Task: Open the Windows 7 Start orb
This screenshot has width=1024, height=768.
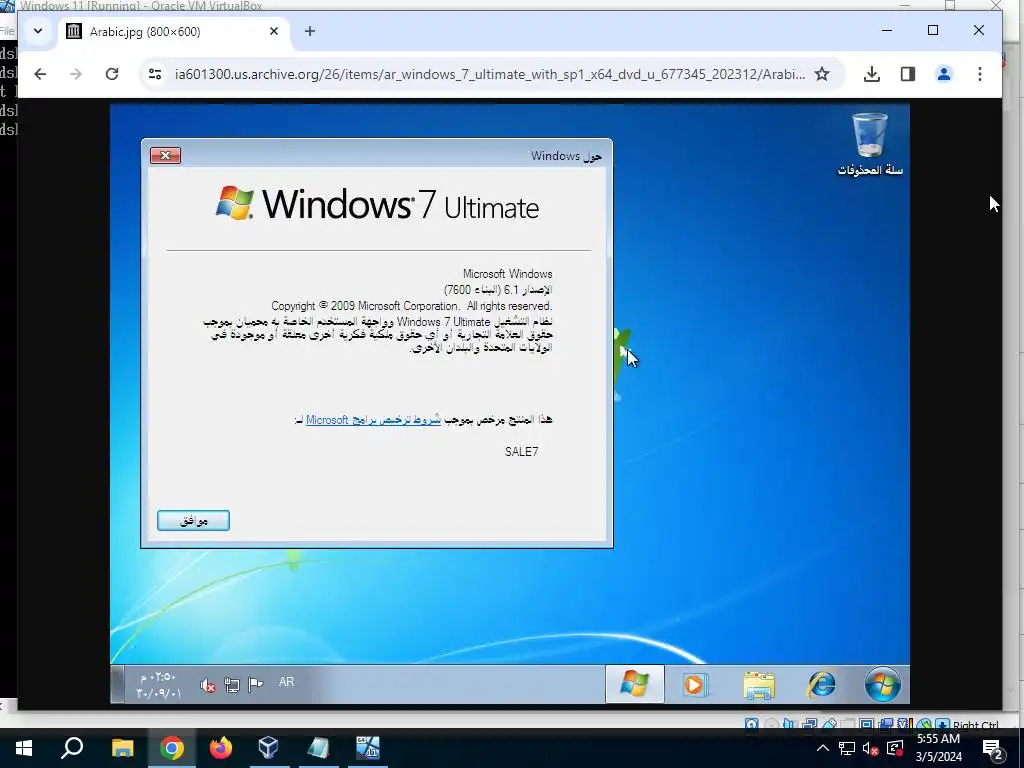Action: tap(882, 684)
